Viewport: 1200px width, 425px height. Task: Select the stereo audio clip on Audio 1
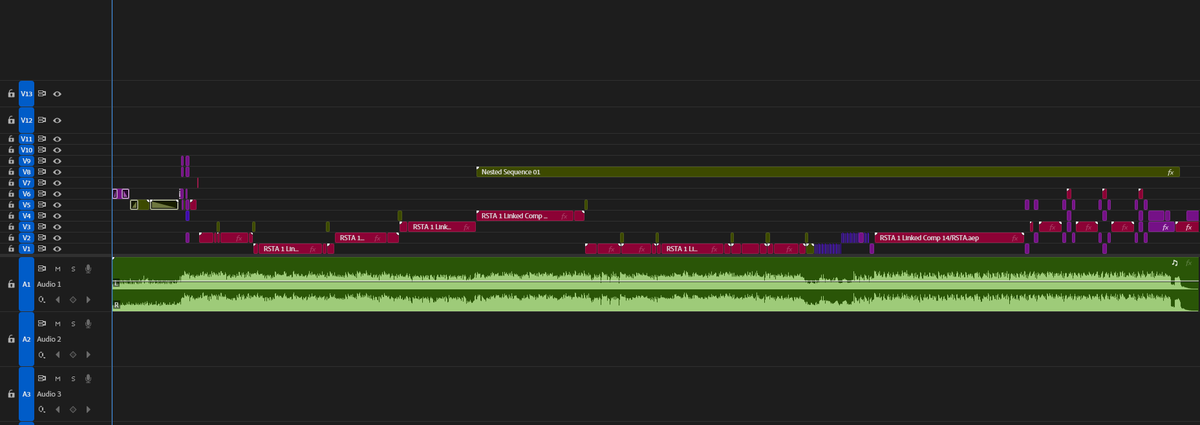click(x=655, y=285)
